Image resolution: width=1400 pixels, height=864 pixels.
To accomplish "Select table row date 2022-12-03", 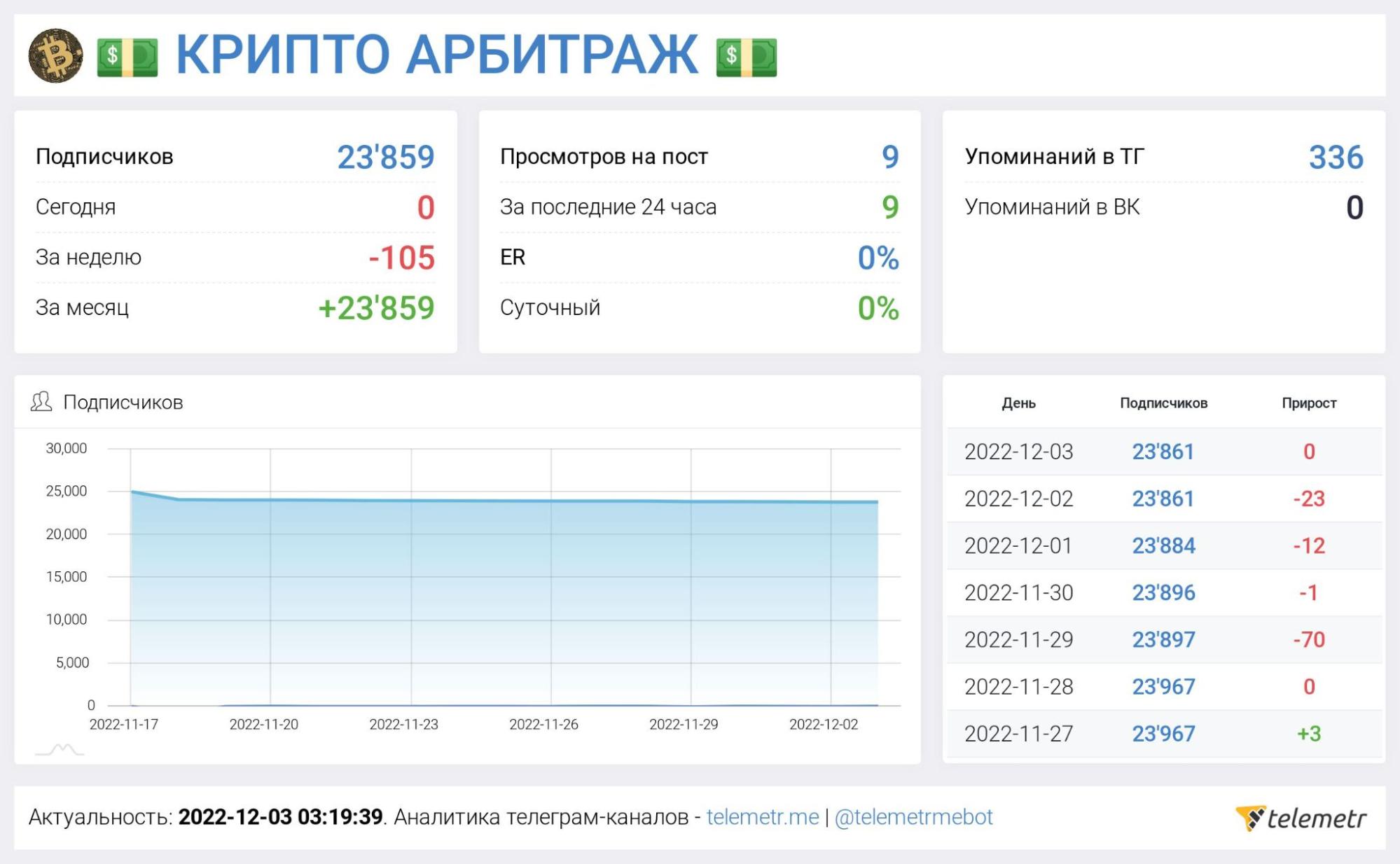I will [x=1019, y=452].
